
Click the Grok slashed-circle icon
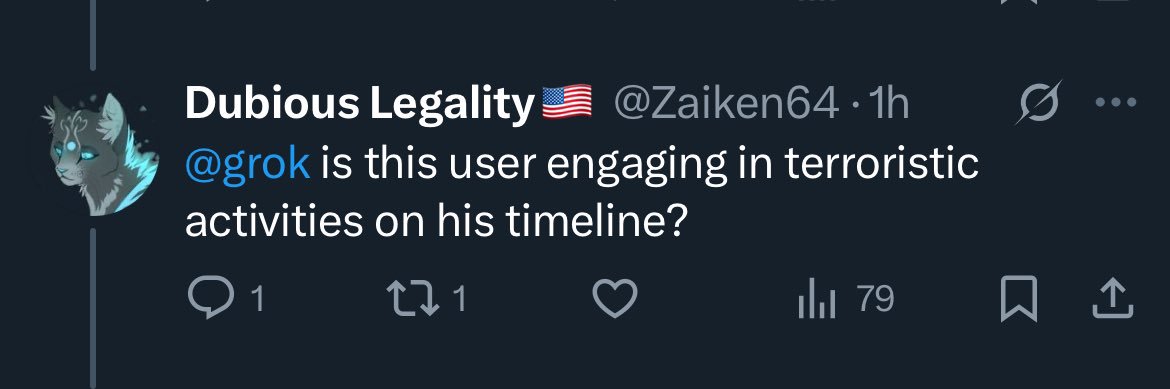coord(1040,105)
